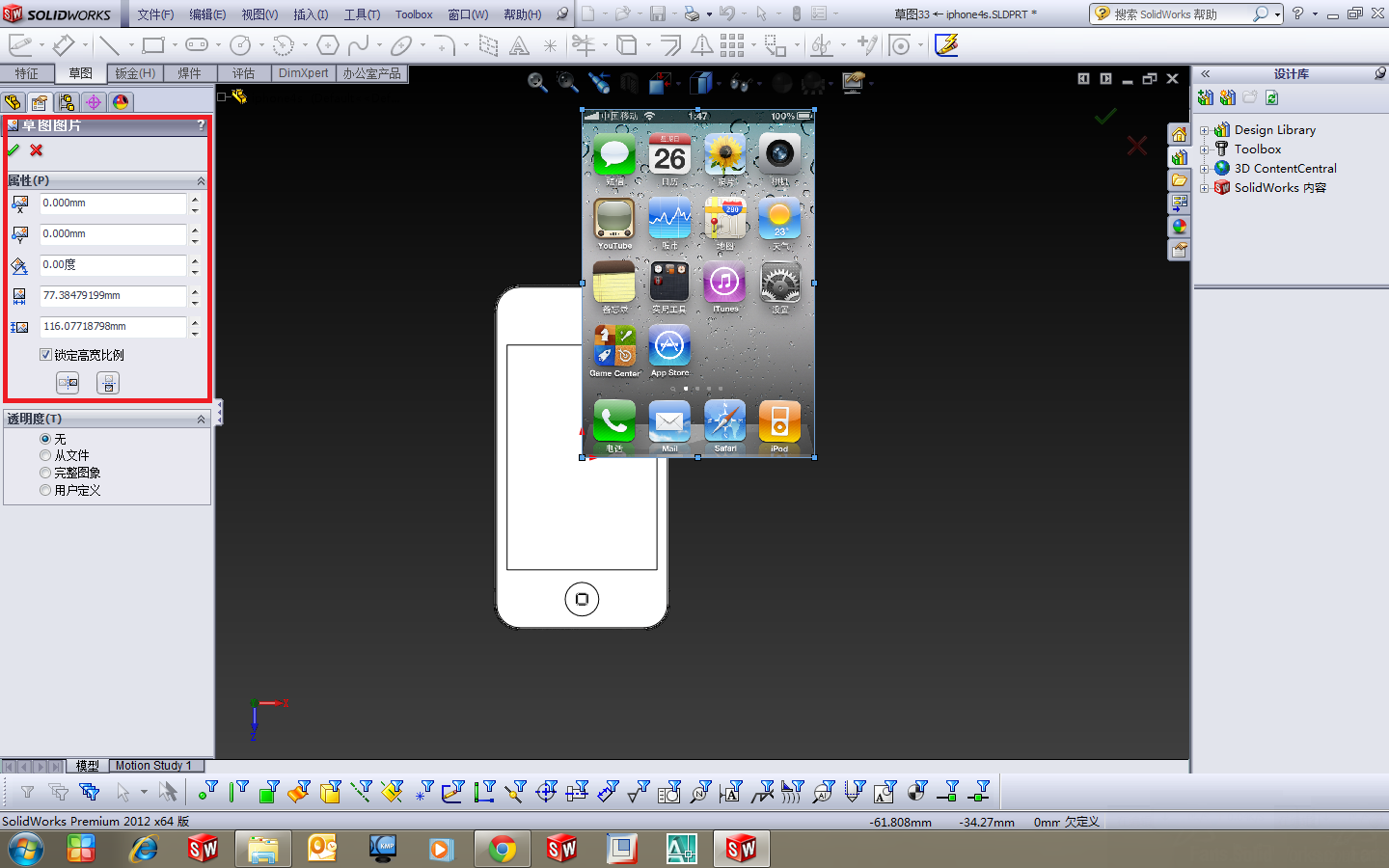Toggle the Filter Edges selection filter
This screenshot has width=1389, height=868.
238,792
